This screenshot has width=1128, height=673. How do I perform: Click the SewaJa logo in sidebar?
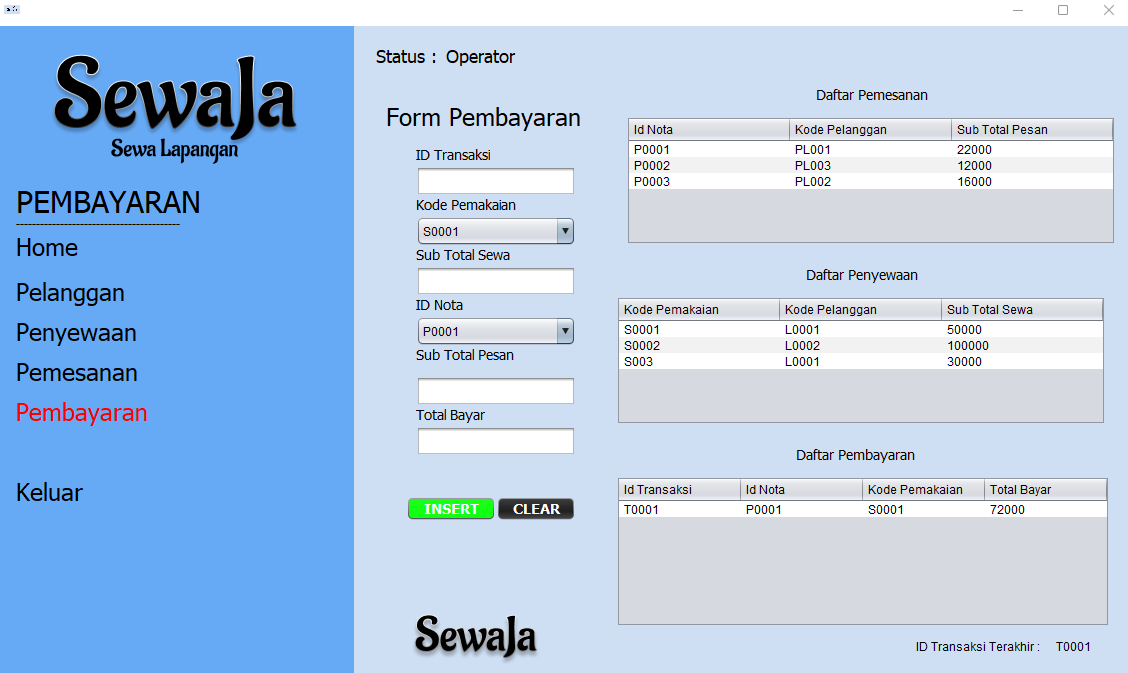pyautogui.click(x=175, y=105)
